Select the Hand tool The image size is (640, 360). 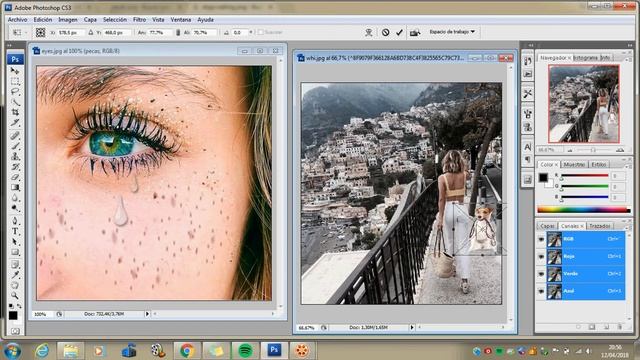click(15, 285)
